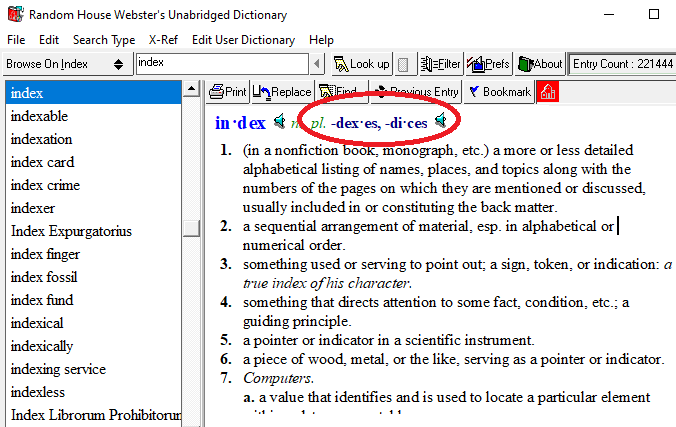Select 'Index Expurgatorius' in the word list
Viewport: 676px width, 427px height.
(71, 231)
